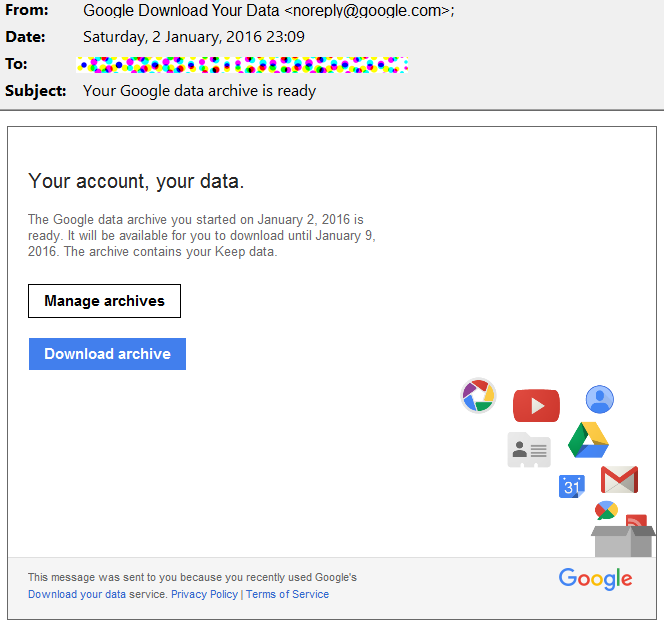This screenshot has height=627, width=664.
Task: Open the Terms of Service link
Action: pos(288,594)
